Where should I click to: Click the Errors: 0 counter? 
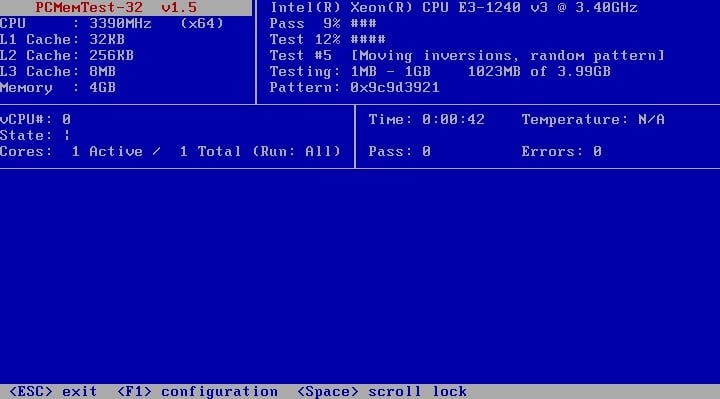[x=562, y=152]
